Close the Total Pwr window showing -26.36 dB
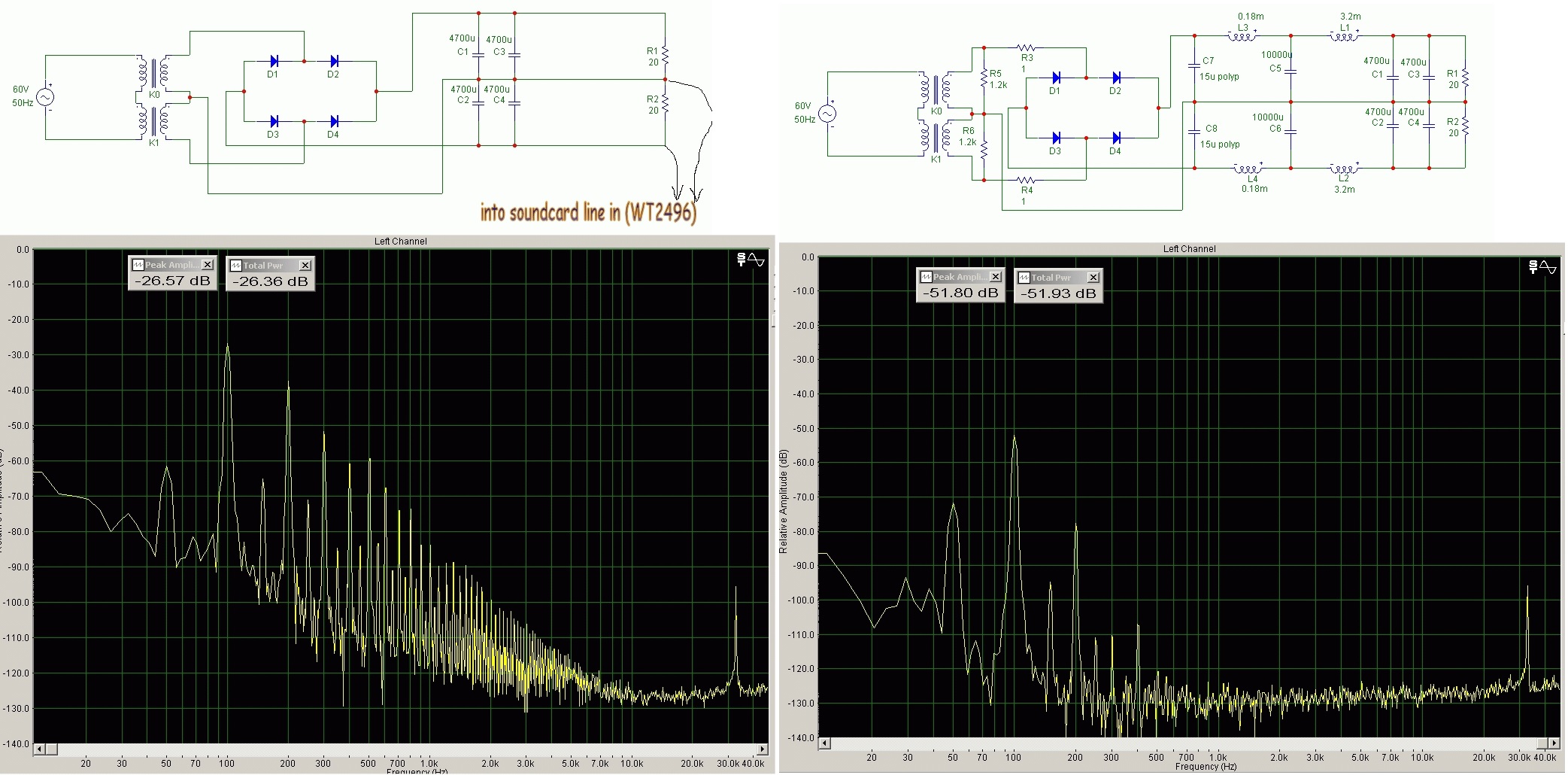The height and width of the screenshot is (775, 1568). click(x=305, y=266)
